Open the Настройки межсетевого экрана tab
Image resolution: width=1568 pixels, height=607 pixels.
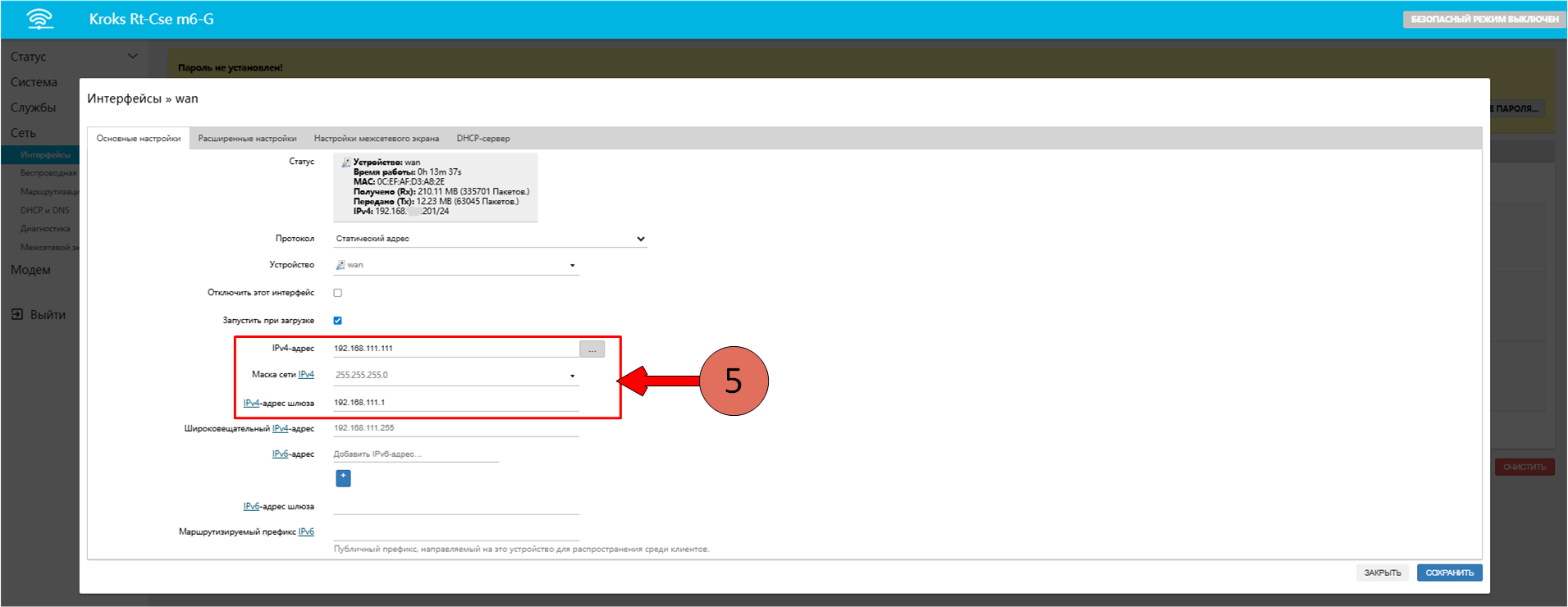pyautogui.click(x=376, y=139)
